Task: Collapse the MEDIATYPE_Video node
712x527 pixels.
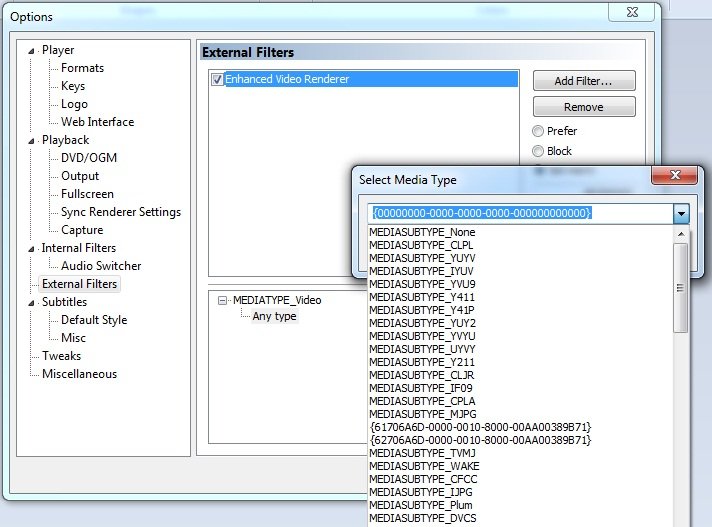Action: pyautogui.click(x=222, y=300)
